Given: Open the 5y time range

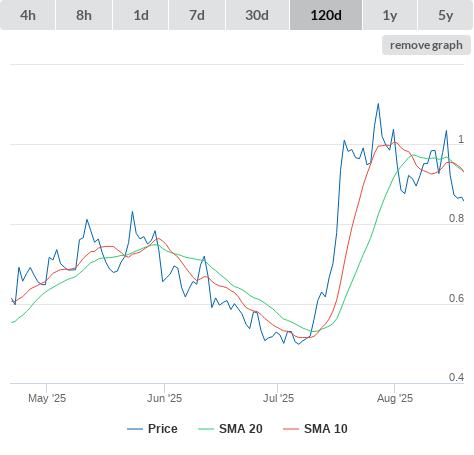Looking at the screenshot, I should 446,15.
